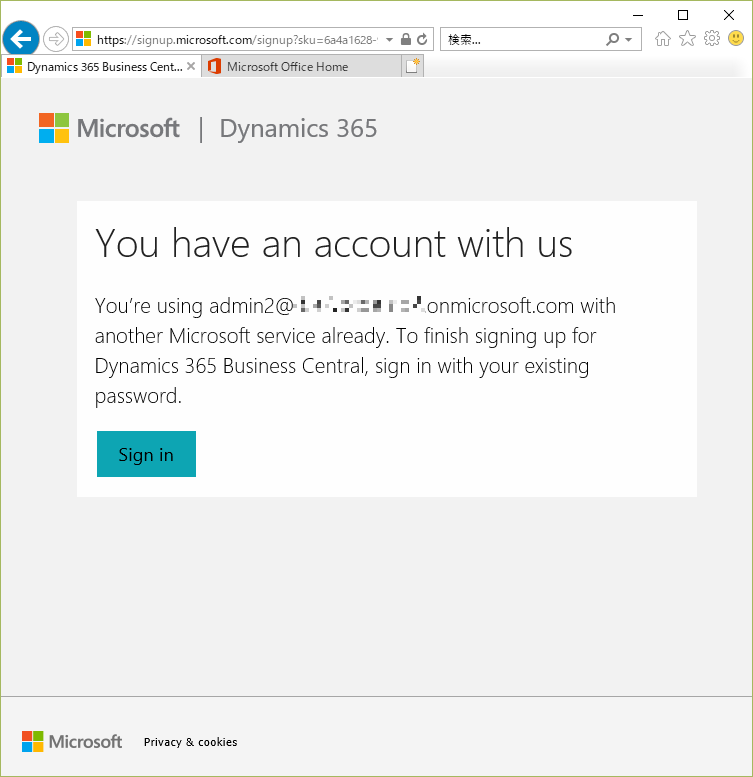Click the site favicon in the address bar
The image size is (753, 777).
point(84,39)
